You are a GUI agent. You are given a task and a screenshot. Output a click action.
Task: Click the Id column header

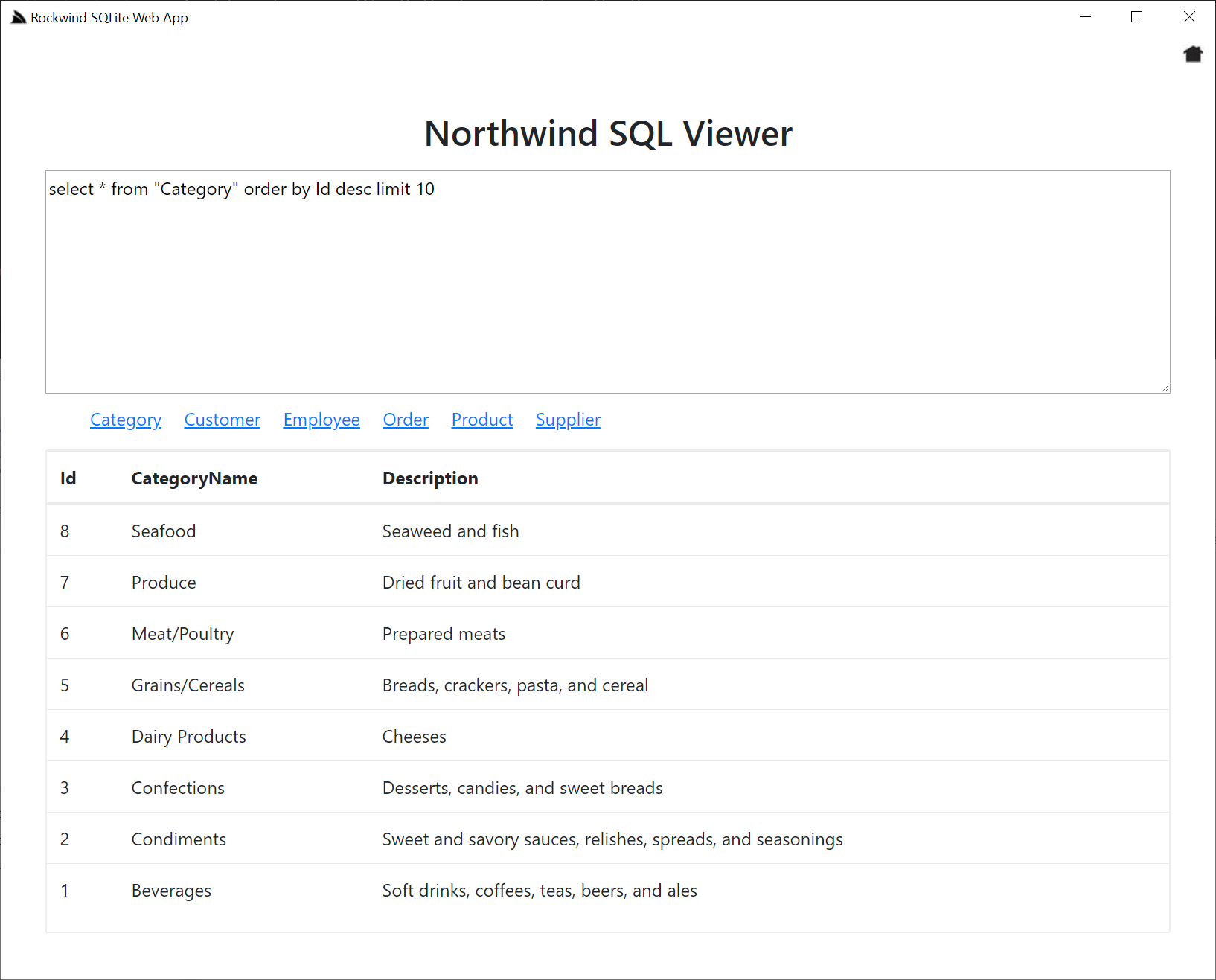point(68,478)
